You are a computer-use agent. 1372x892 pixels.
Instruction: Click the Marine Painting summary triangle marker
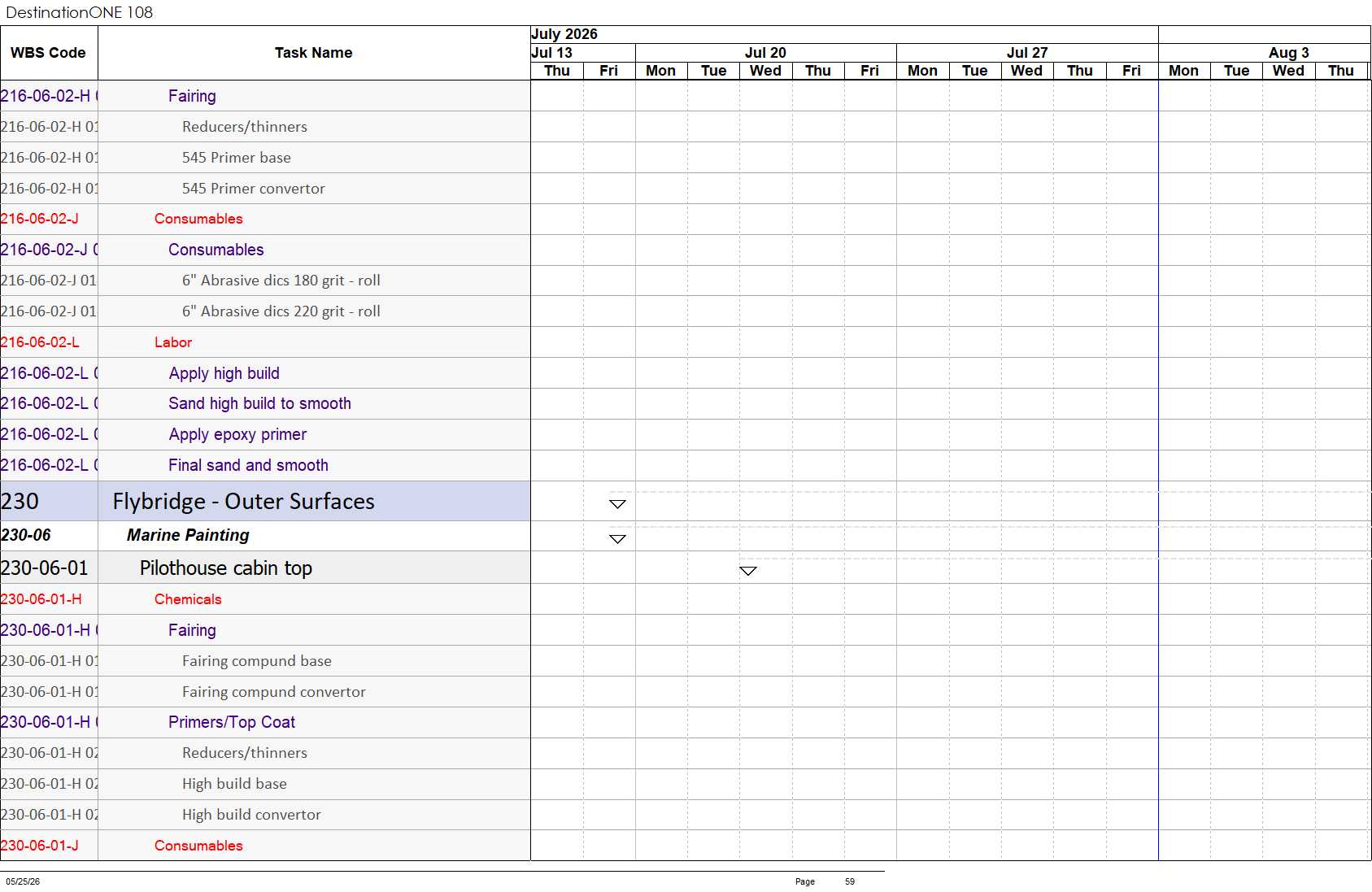(x=617, y=539)
